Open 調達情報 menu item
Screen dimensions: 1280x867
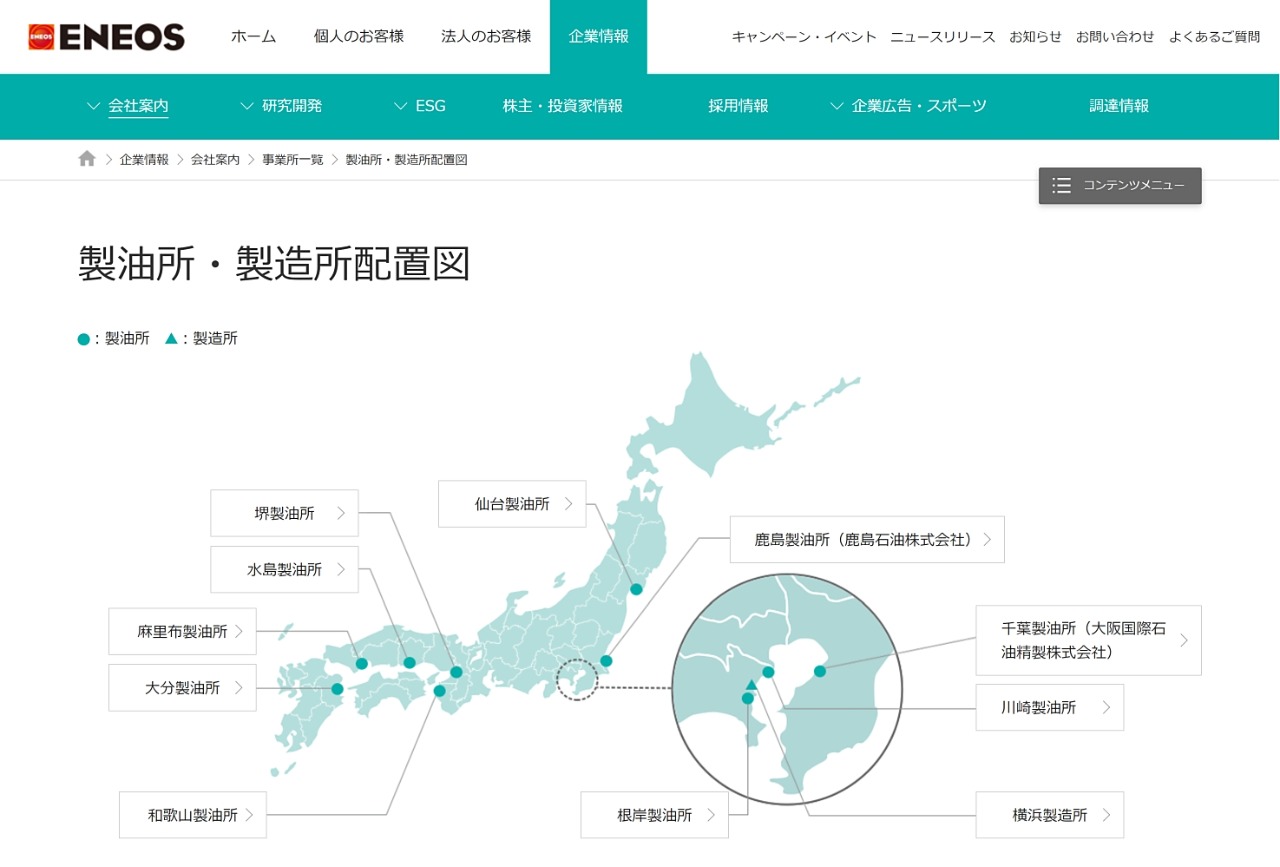(x=1119, y=106)
